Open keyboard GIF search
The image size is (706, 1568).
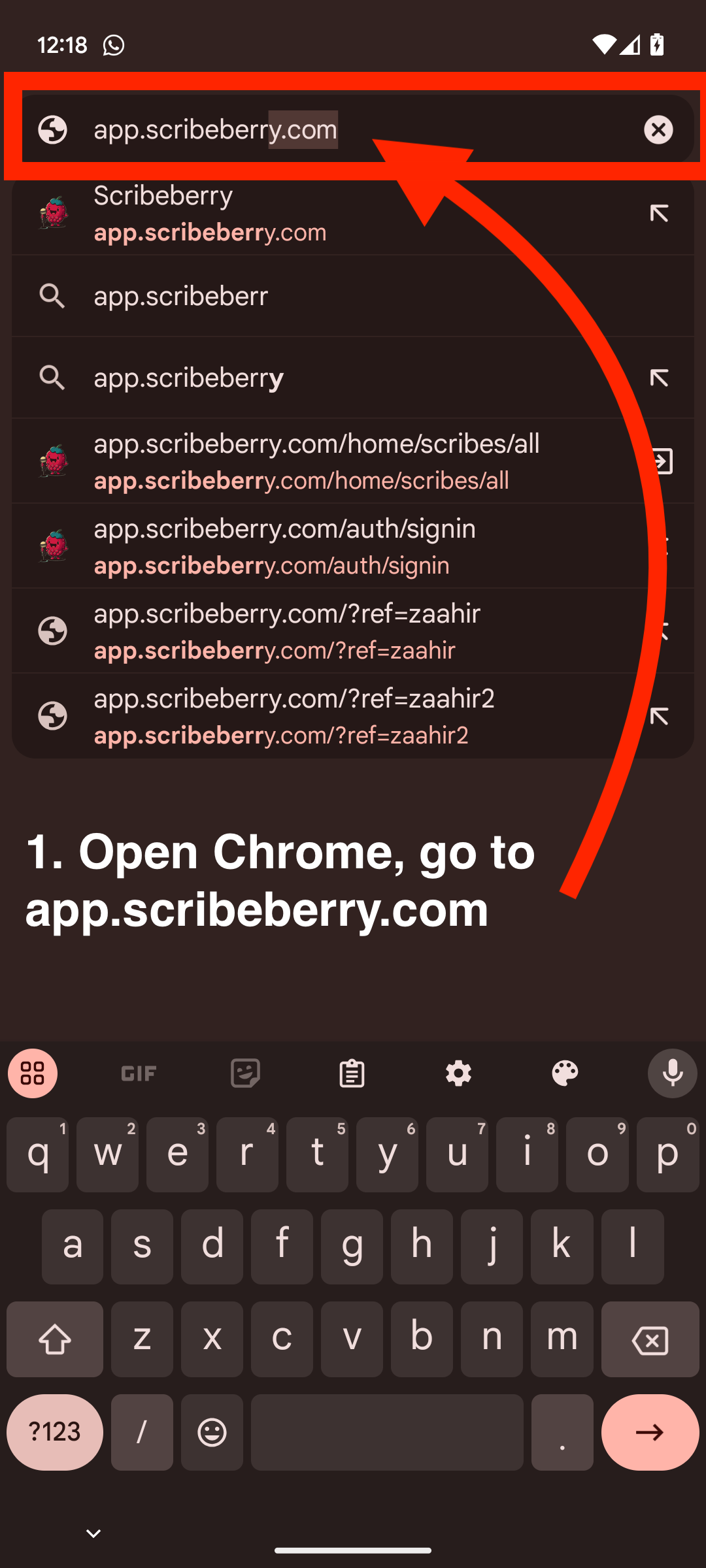(139, 1073)
